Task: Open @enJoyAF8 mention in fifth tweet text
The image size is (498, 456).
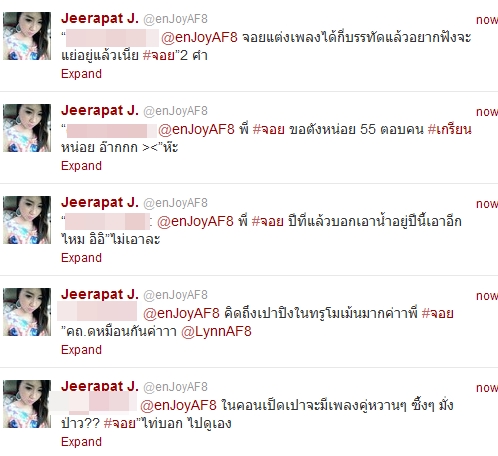Action: point(178,405)
